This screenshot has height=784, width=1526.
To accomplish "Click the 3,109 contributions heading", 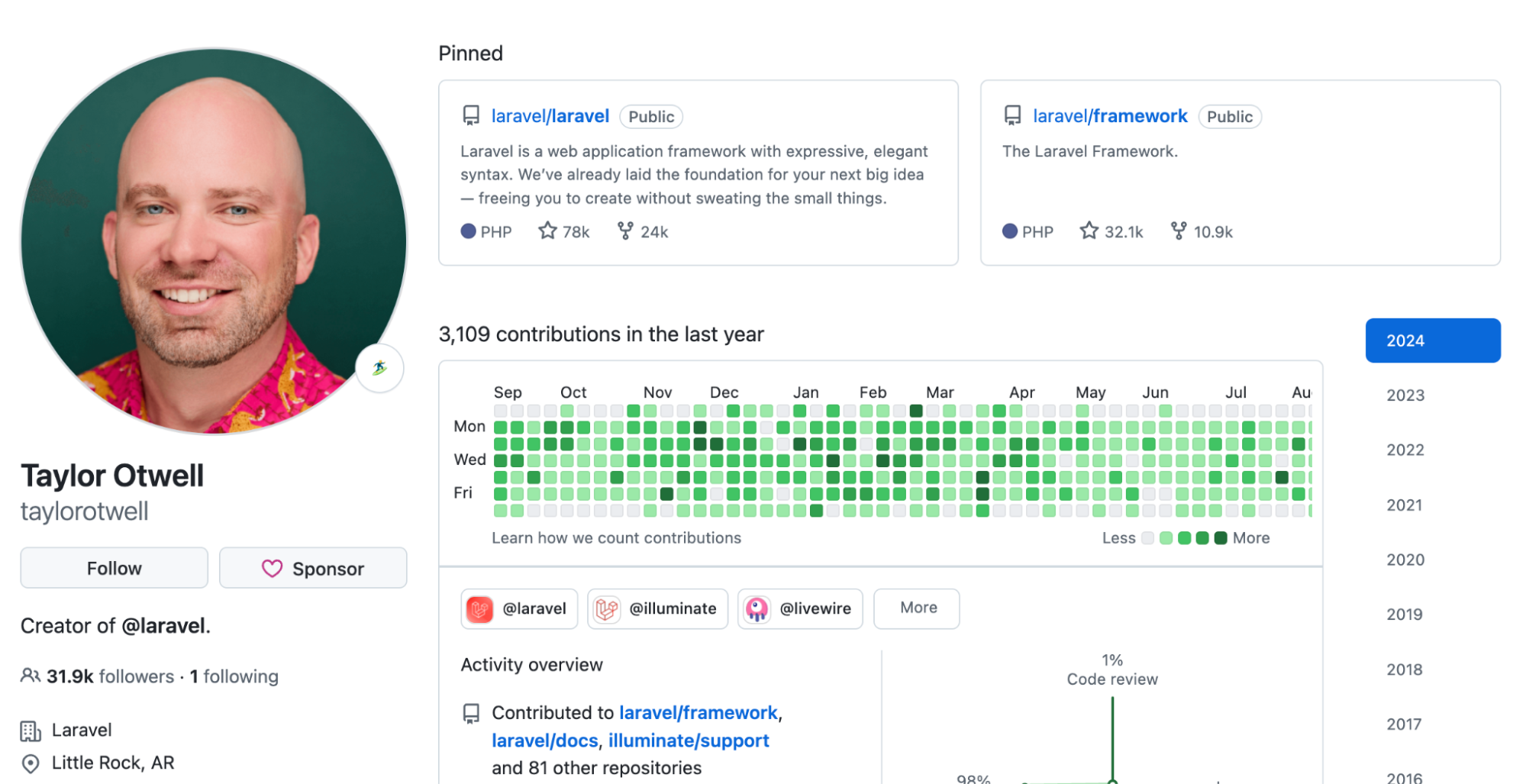I will (601, 334).
